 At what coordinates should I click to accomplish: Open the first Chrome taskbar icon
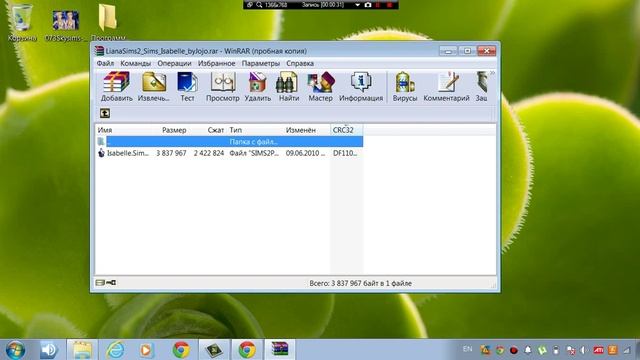[180, 350]
